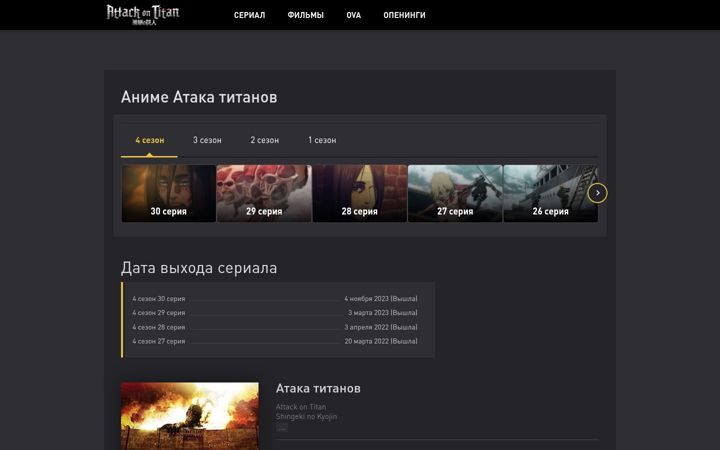
Task: Switch to the 1 сезон tab
Action: [x=322, y=140]
